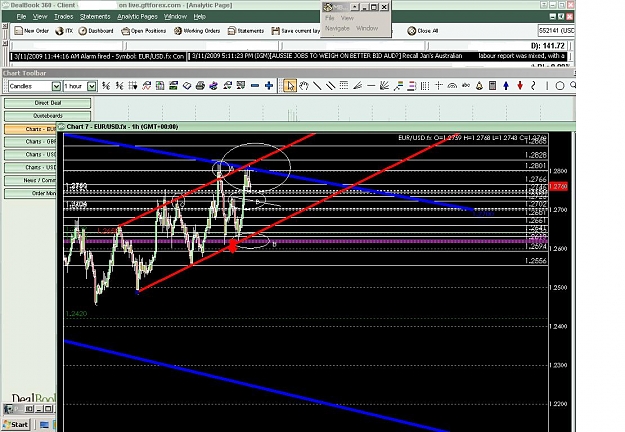Screen dimensions: 625x432
Task: Open View menu in small floating window
Action: click(347, 18)
